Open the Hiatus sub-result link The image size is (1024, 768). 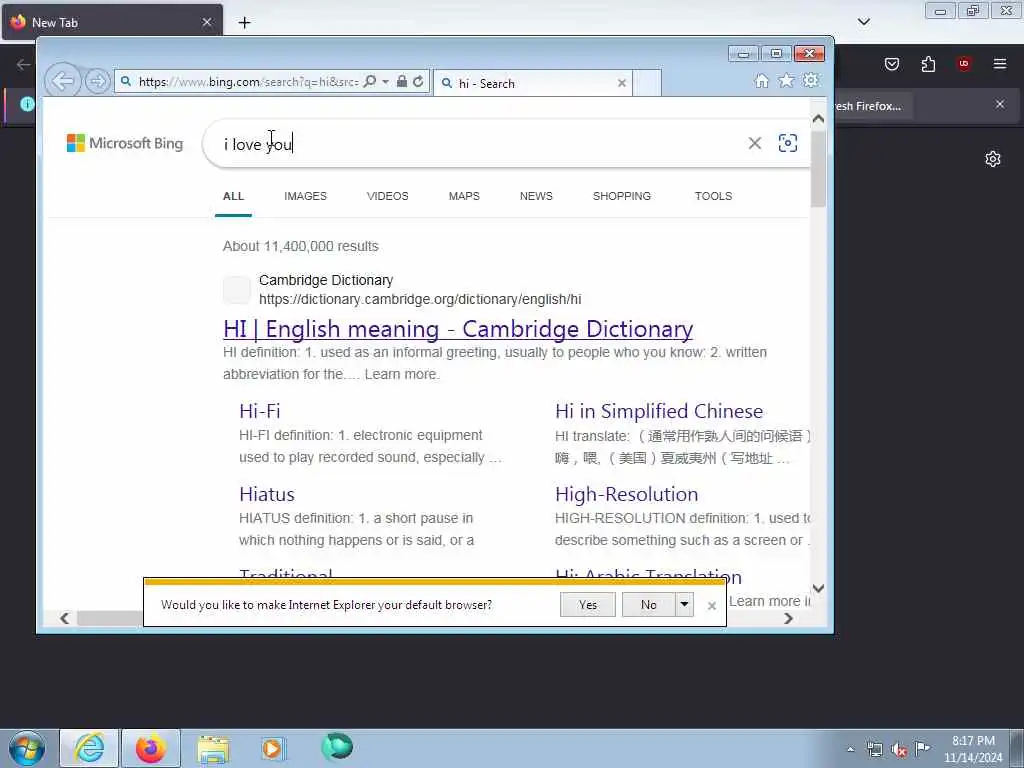coord(266,494)
